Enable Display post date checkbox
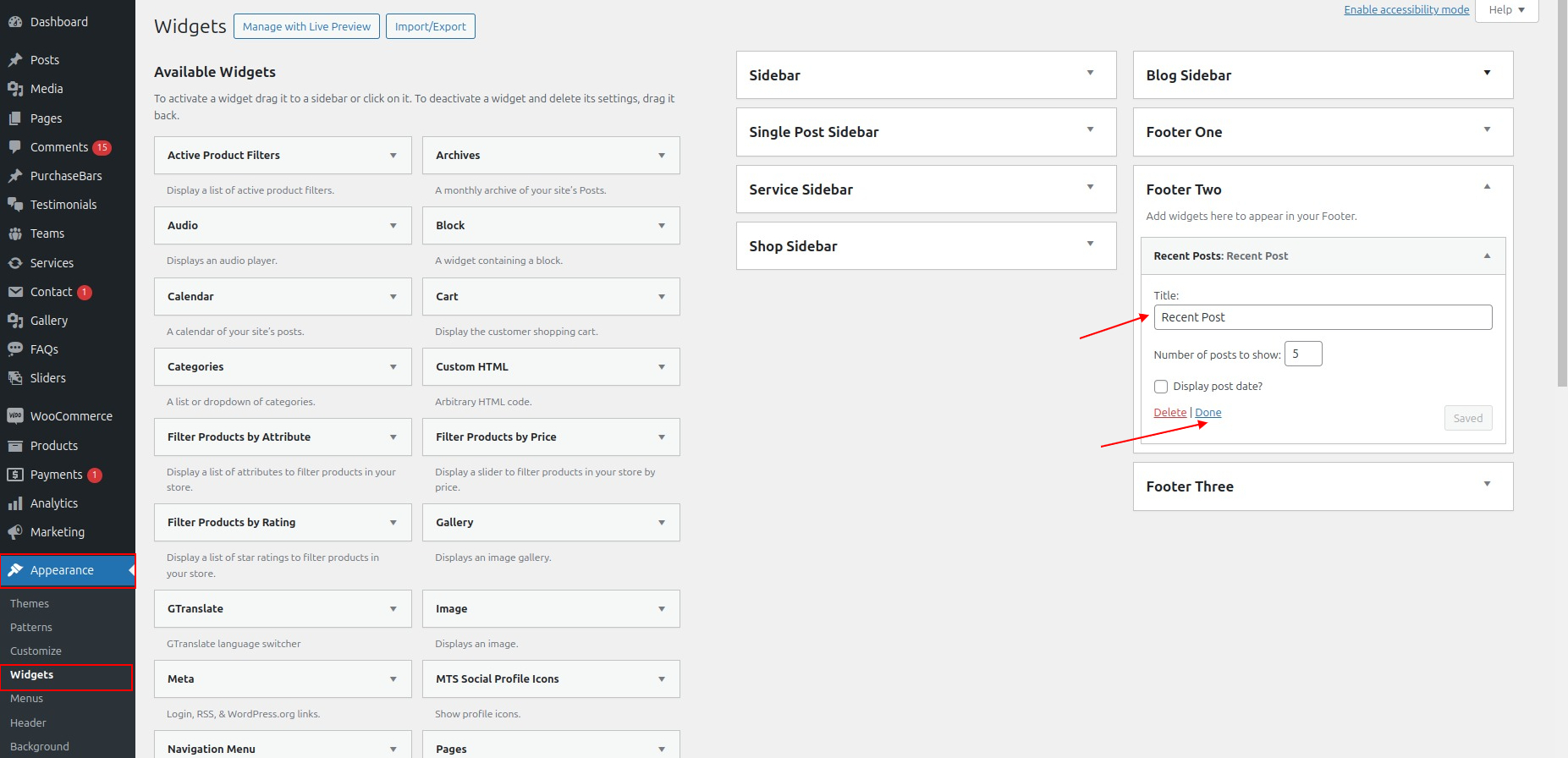The width and height of the screenshot is (1568, 758). coord(1161,387)
